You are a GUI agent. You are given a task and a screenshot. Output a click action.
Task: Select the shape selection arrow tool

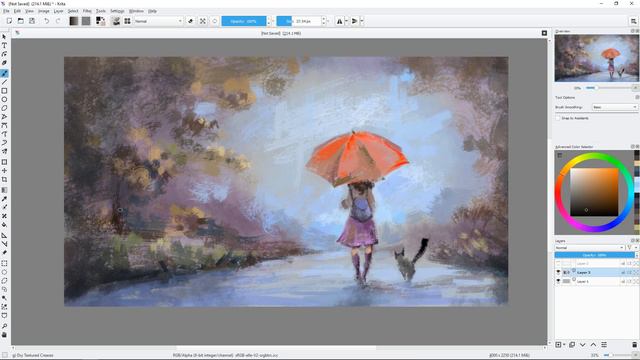pos(4,37)
